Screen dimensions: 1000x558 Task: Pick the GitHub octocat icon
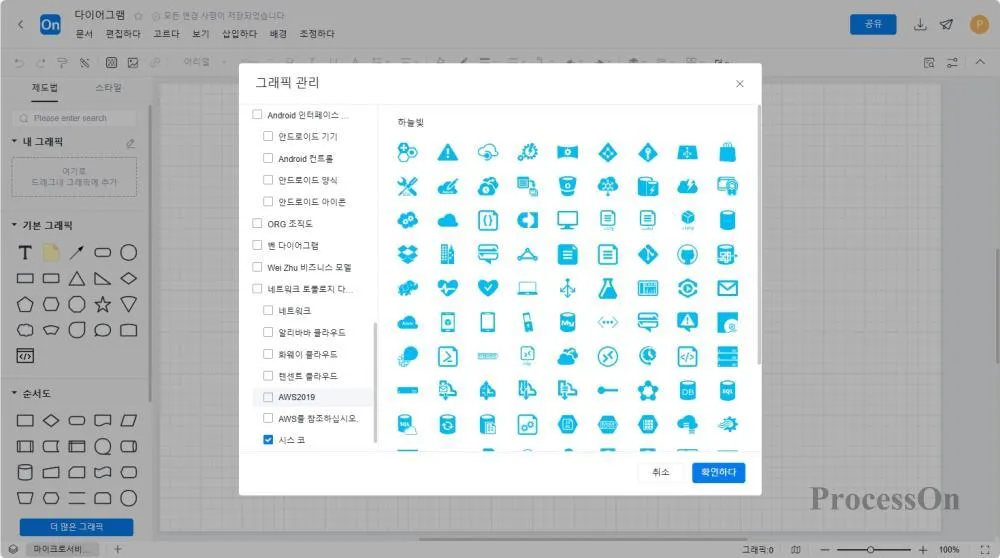click(x=687, y=254)
